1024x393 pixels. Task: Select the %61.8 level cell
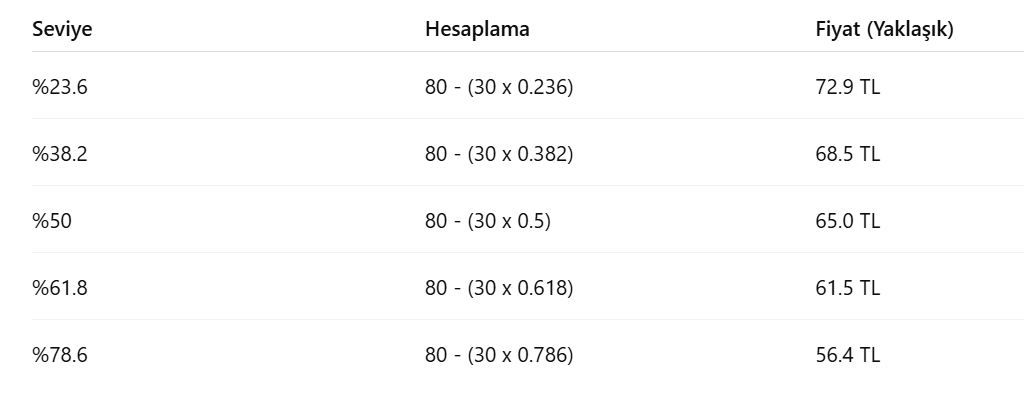(x=59, y=288)
